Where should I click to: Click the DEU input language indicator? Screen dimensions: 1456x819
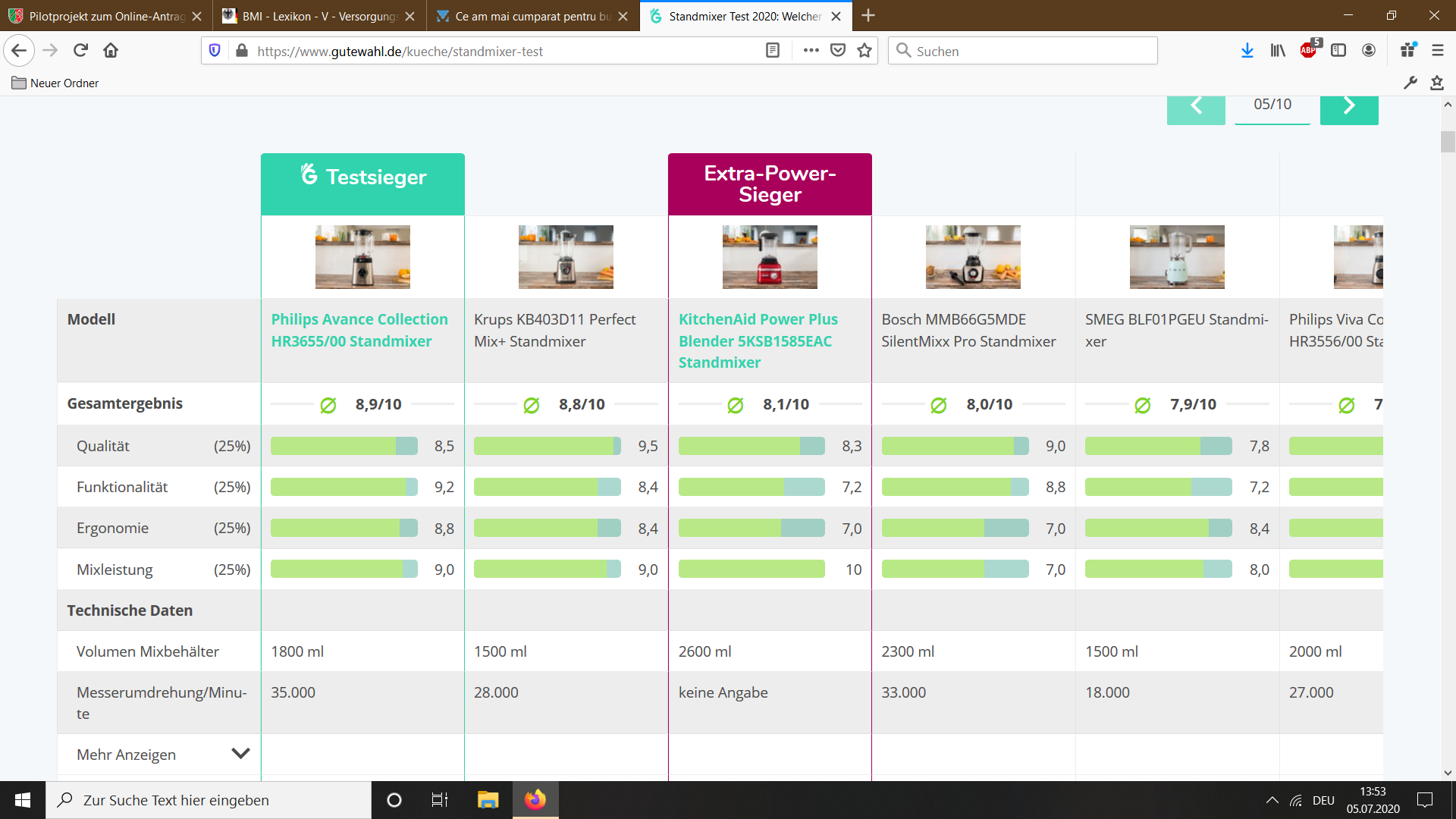(x=1323, y=800)
